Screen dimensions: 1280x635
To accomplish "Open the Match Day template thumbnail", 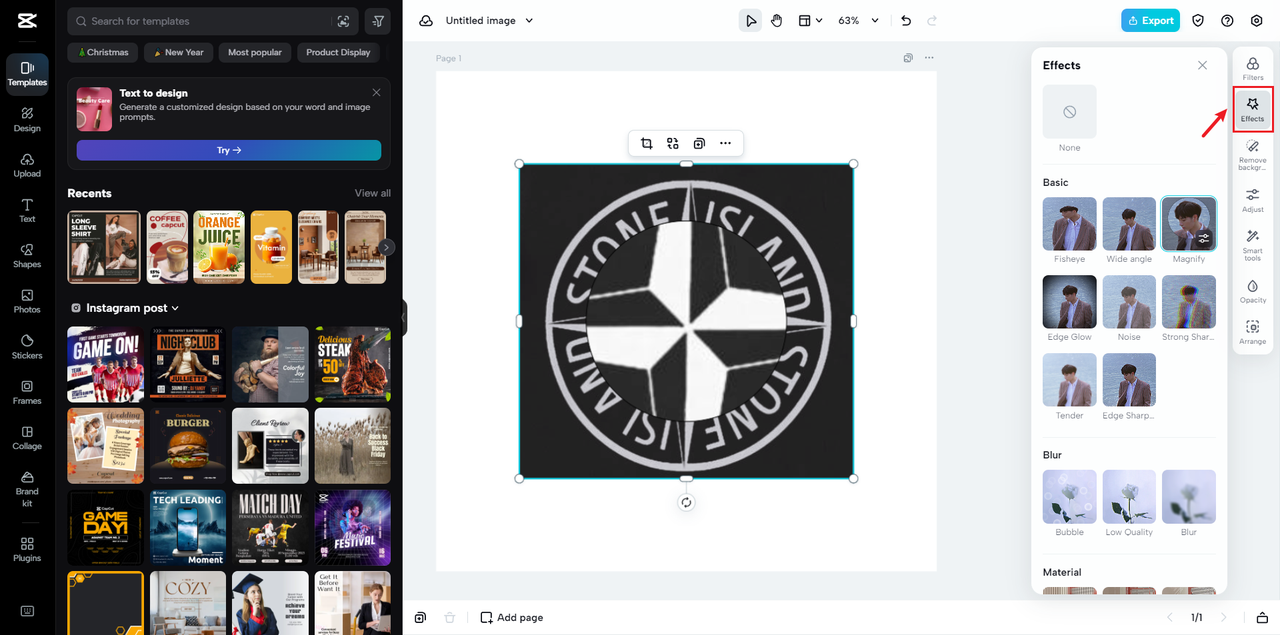I will [x=270, y=527].
